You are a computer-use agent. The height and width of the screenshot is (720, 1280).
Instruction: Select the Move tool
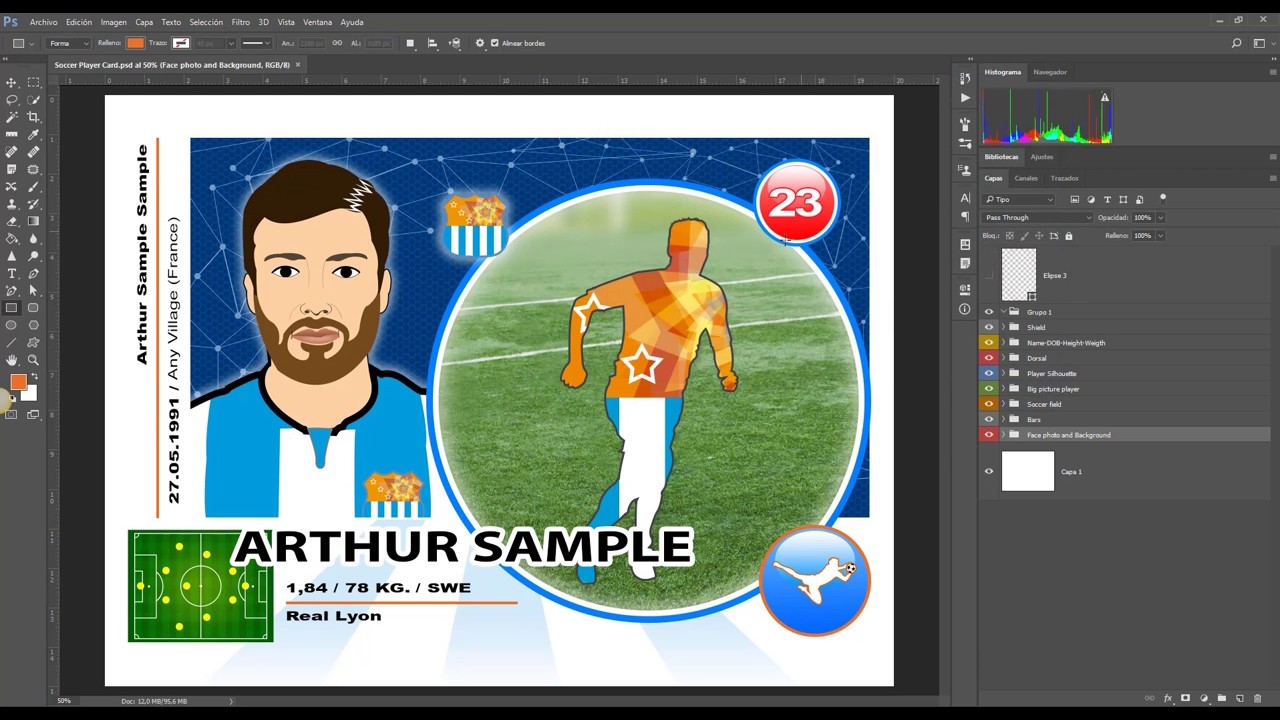[11, 82]
